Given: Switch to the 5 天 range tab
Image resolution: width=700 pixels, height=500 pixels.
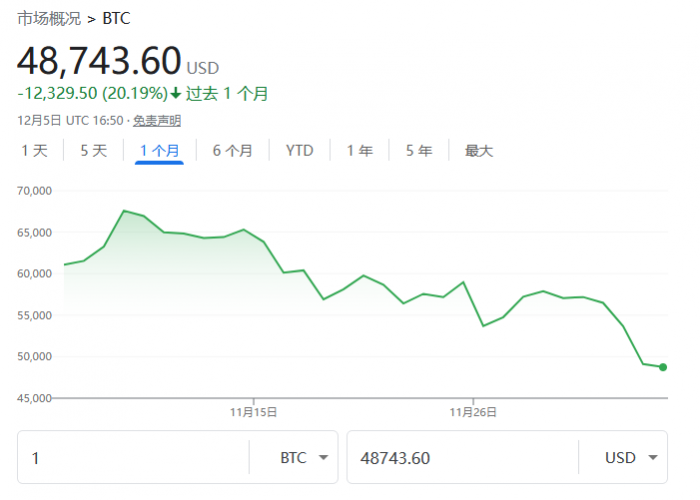Looking at the screenshot, I should tap(93, 151).
